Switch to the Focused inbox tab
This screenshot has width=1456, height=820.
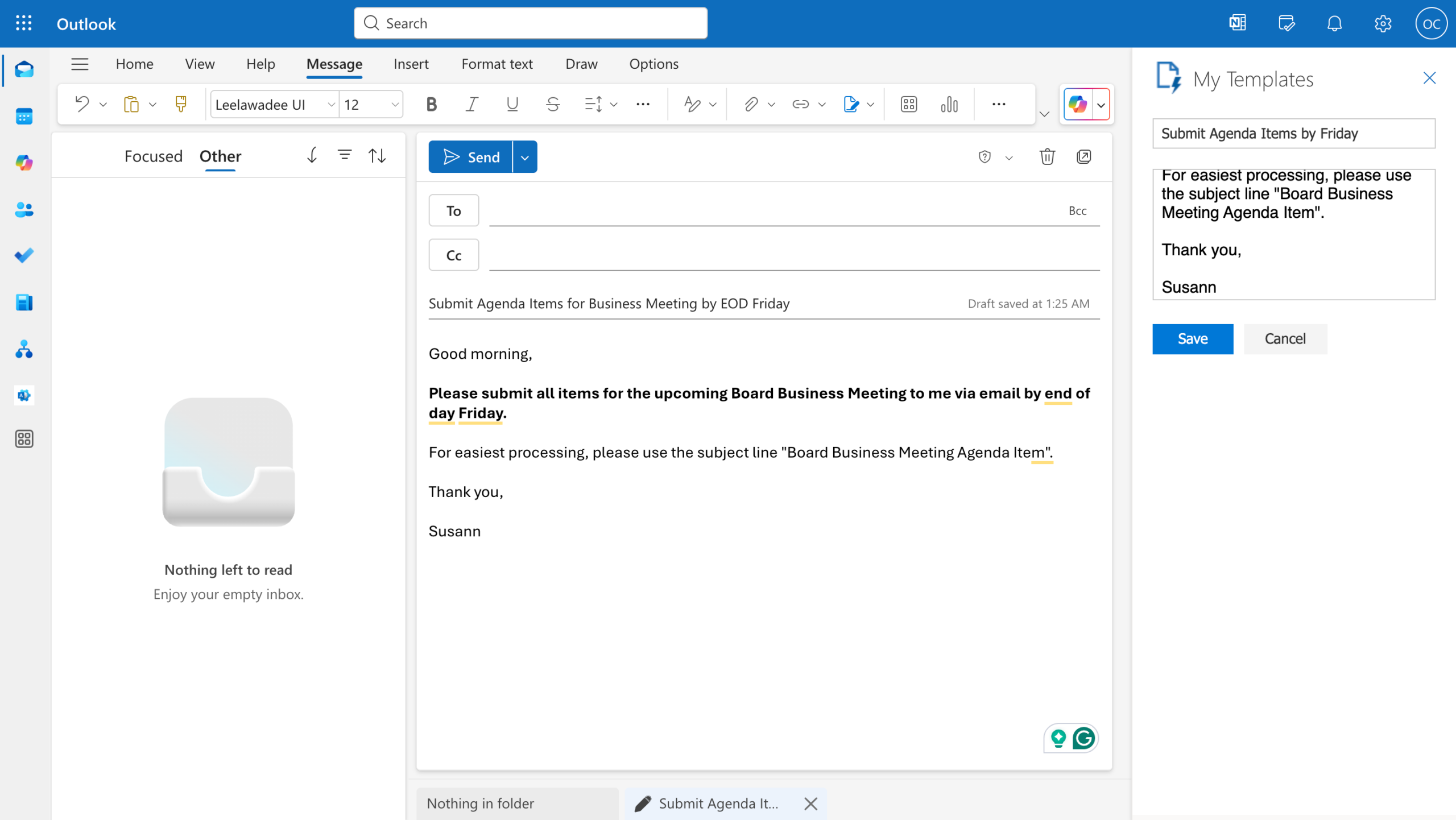[x=153, y=156]
